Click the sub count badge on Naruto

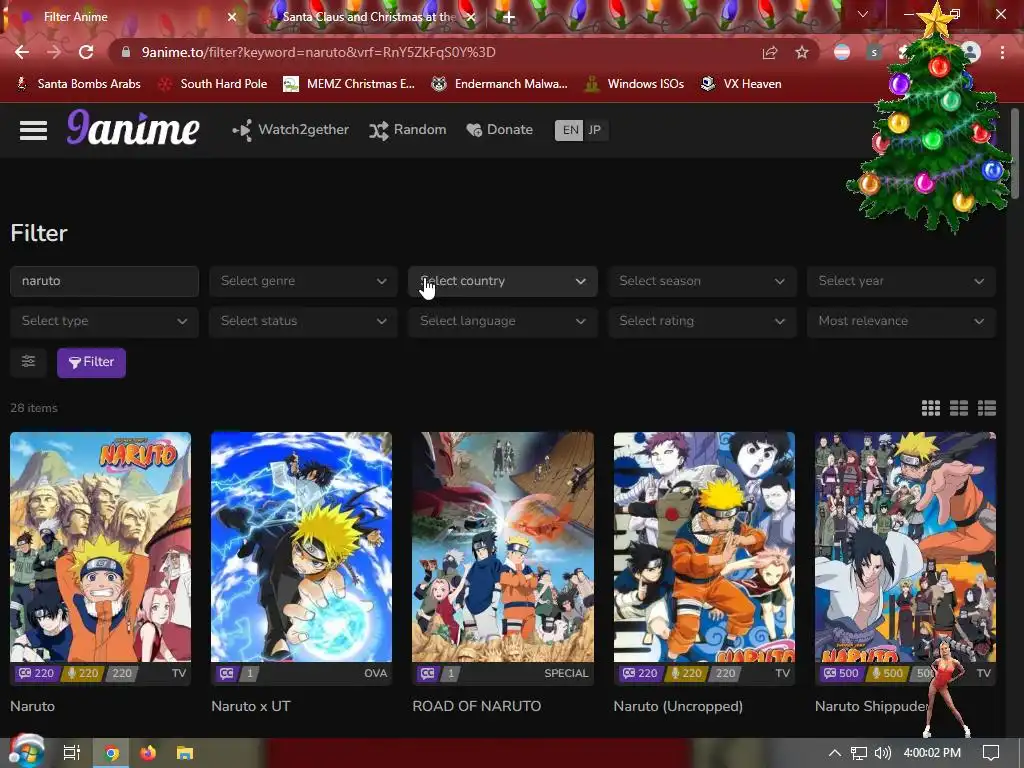[x=36, y=673]
